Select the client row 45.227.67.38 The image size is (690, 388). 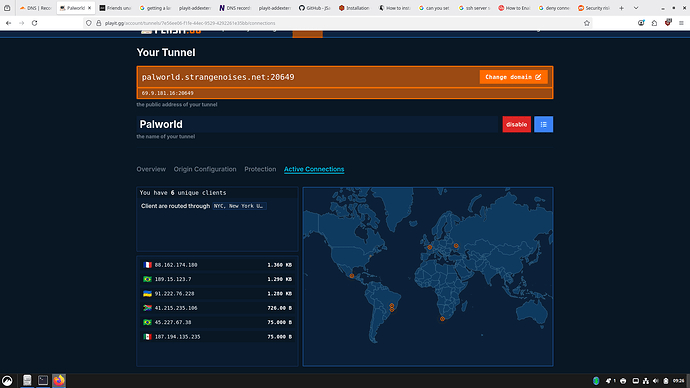point(217,322)
